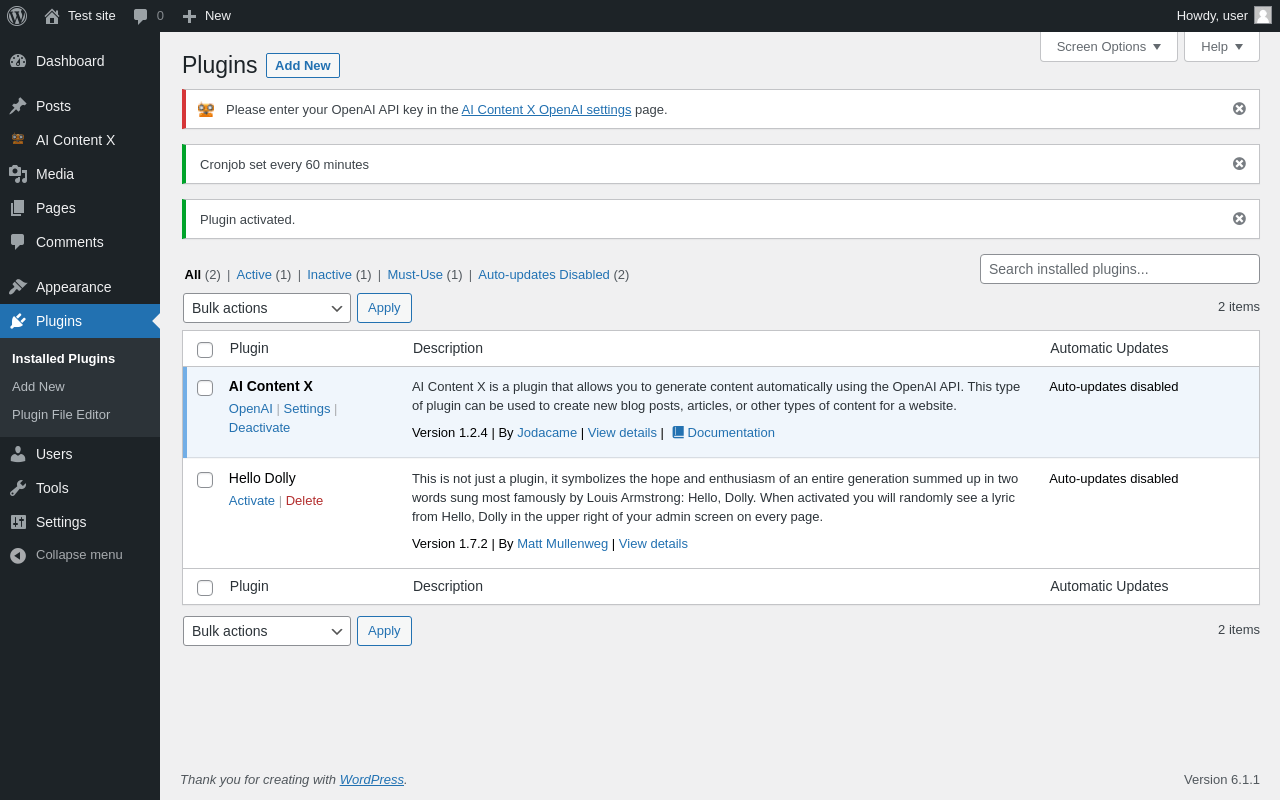Click the Collapse menu arrow icon
The image size is (1280, 800).
(18, 555)
